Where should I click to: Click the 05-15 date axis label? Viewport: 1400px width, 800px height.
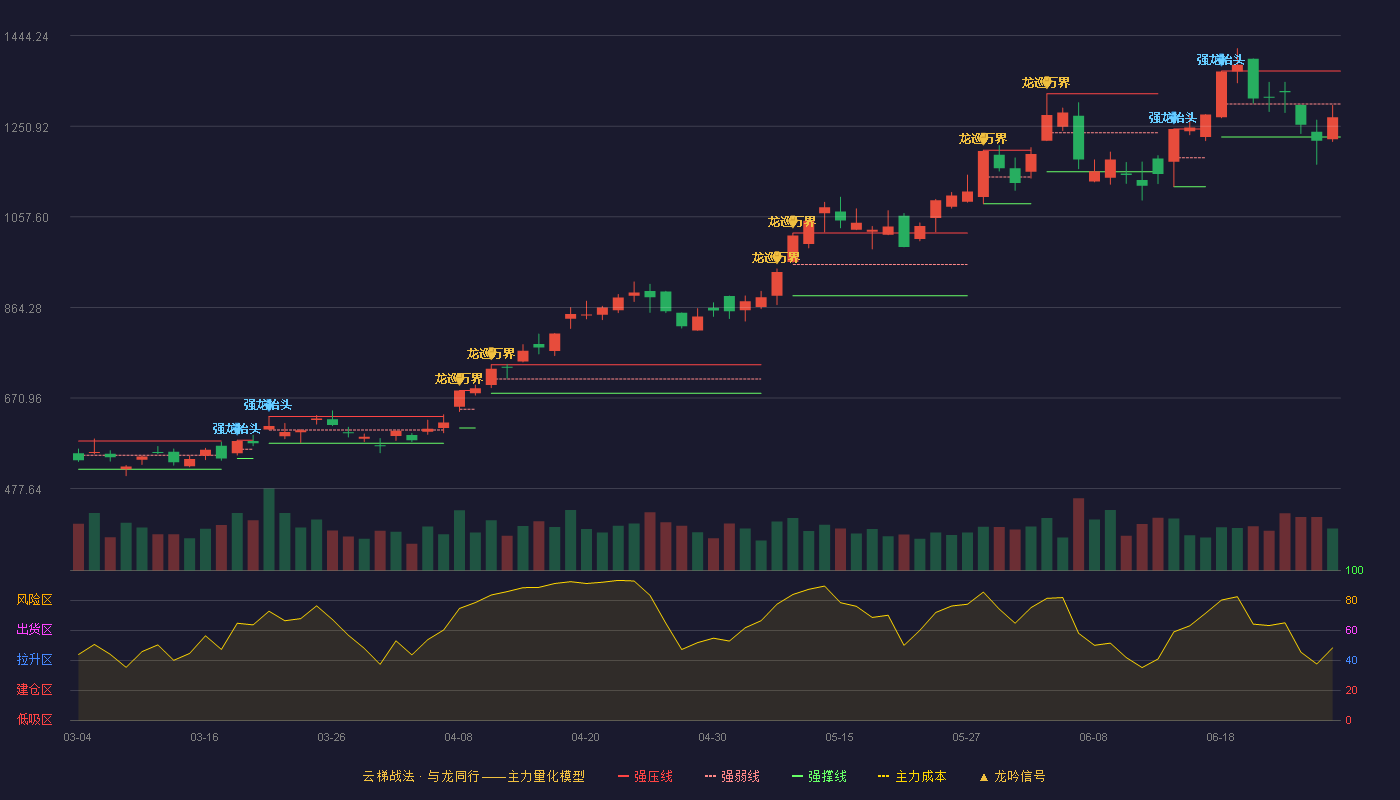pos(839,737)
